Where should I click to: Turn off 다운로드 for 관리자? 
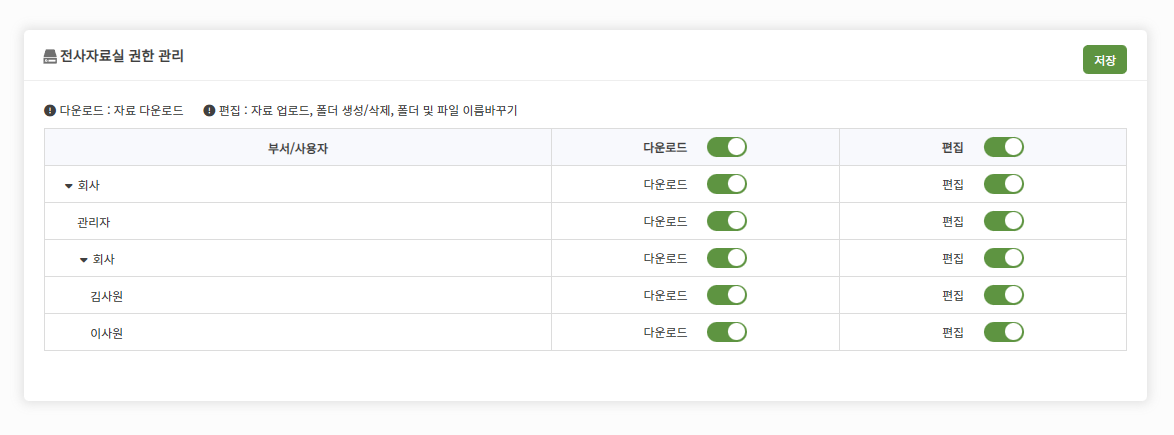(x=726, y=221)
